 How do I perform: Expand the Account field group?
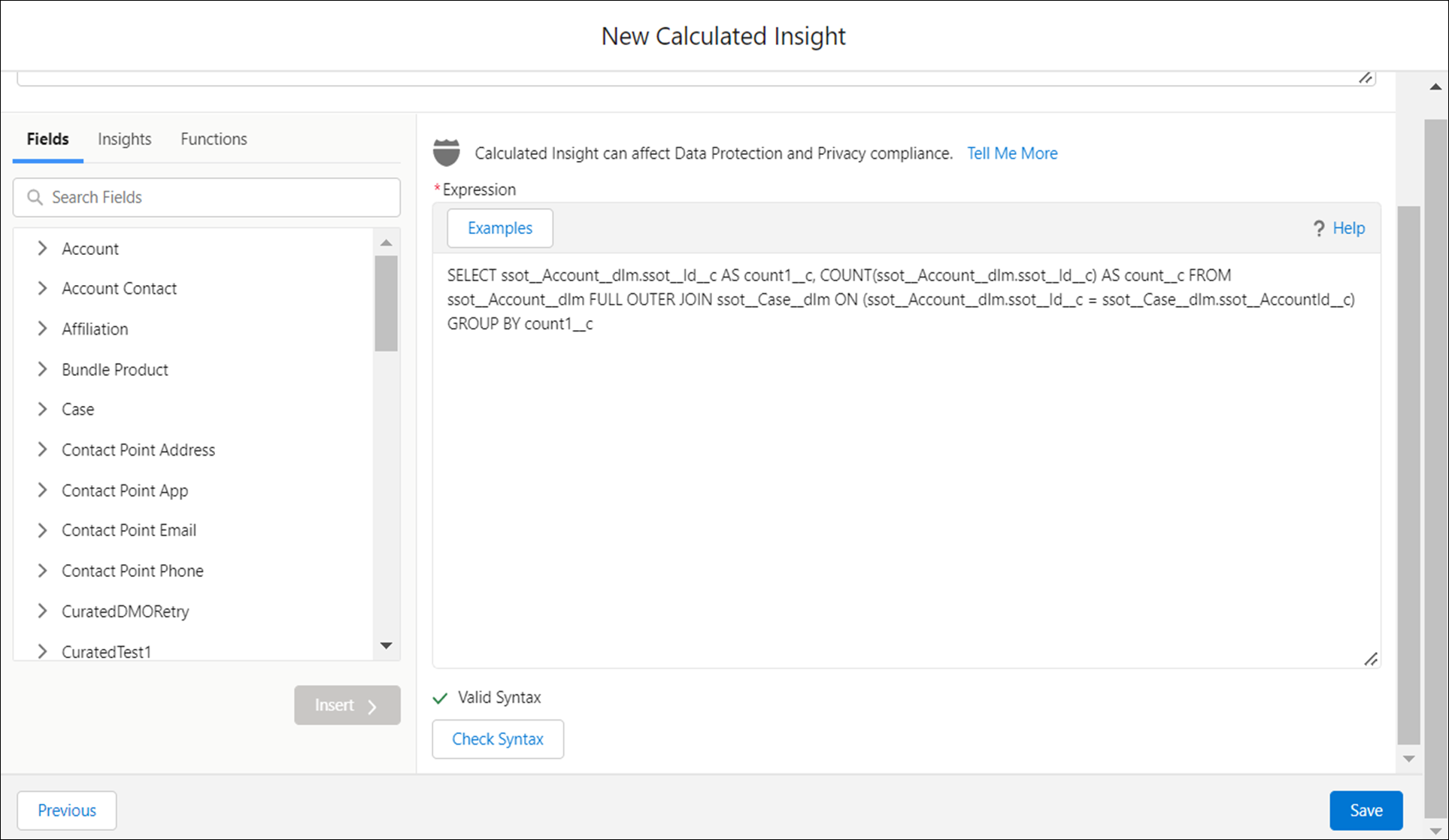[x=42, y=248]
